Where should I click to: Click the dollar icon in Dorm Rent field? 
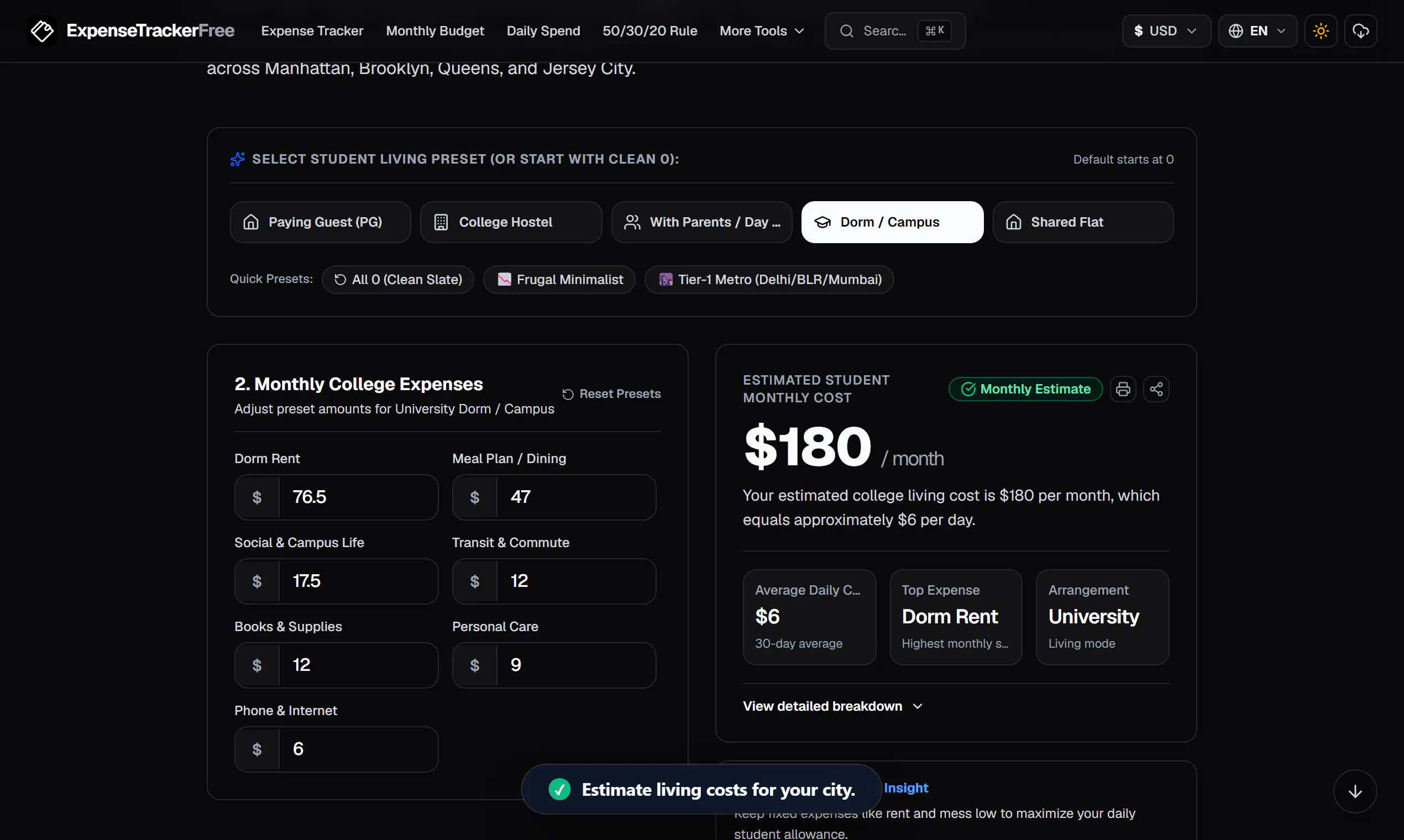click(257, 497)
